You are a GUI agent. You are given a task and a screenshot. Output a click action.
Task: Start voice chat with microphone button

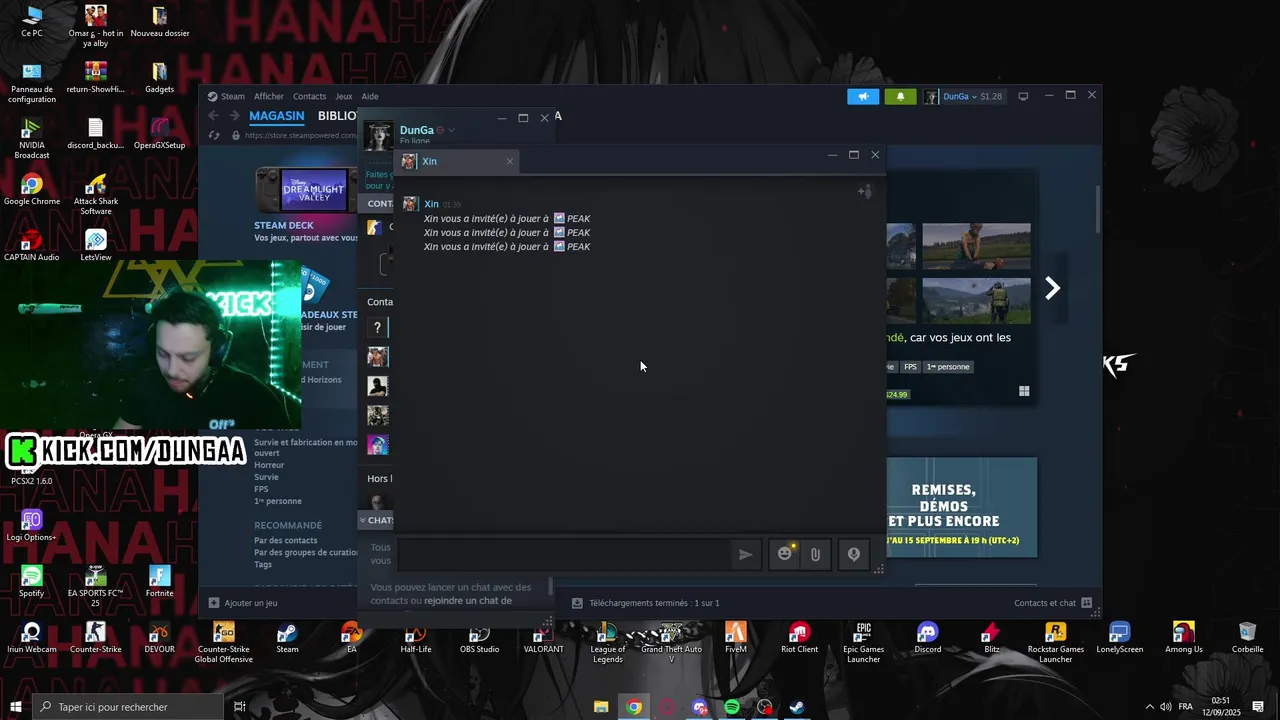(854, 554)
